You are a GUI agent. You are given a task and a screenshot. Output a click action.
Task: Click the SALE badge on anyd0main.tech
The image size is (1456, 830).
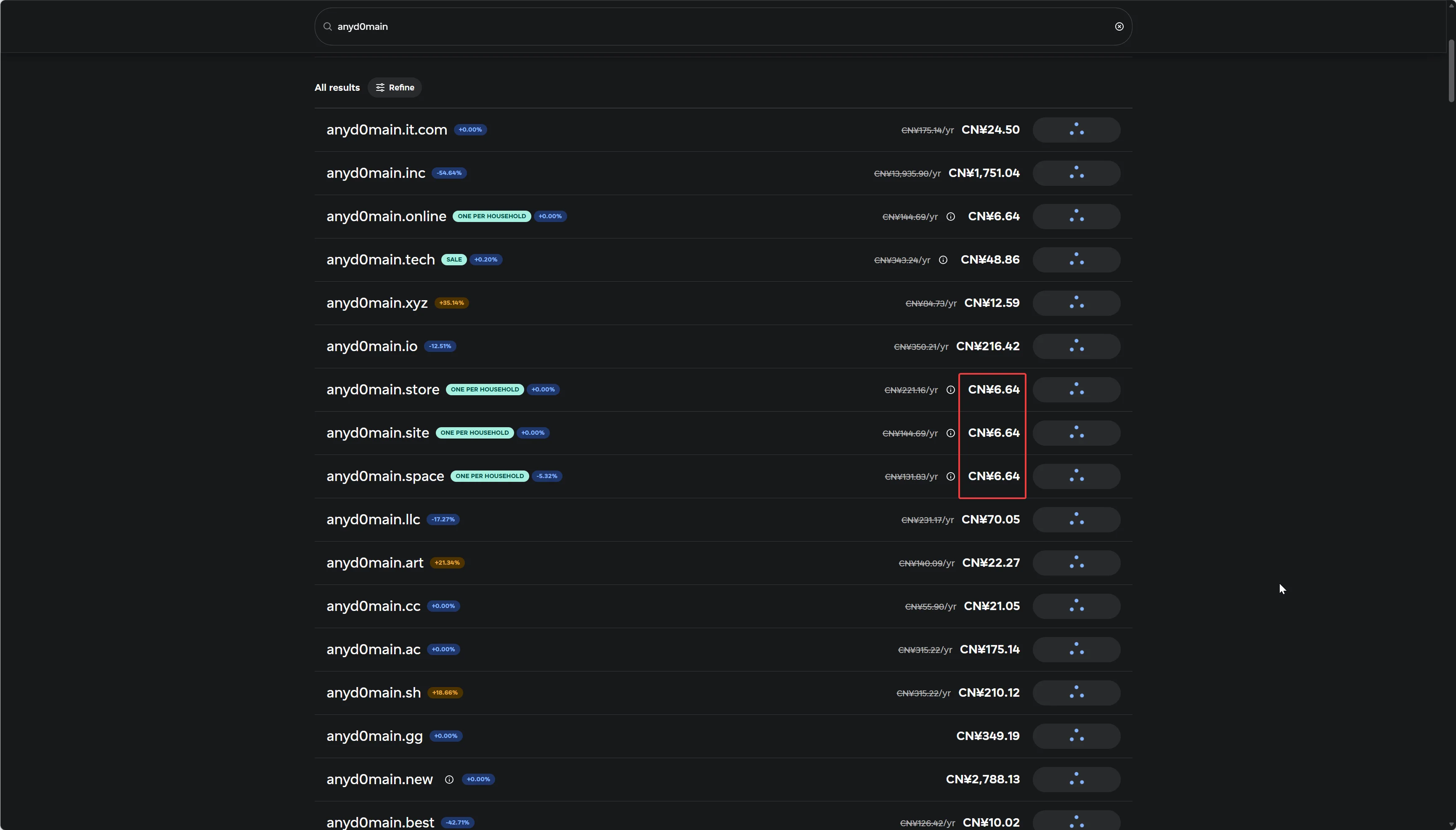[454, 260]
